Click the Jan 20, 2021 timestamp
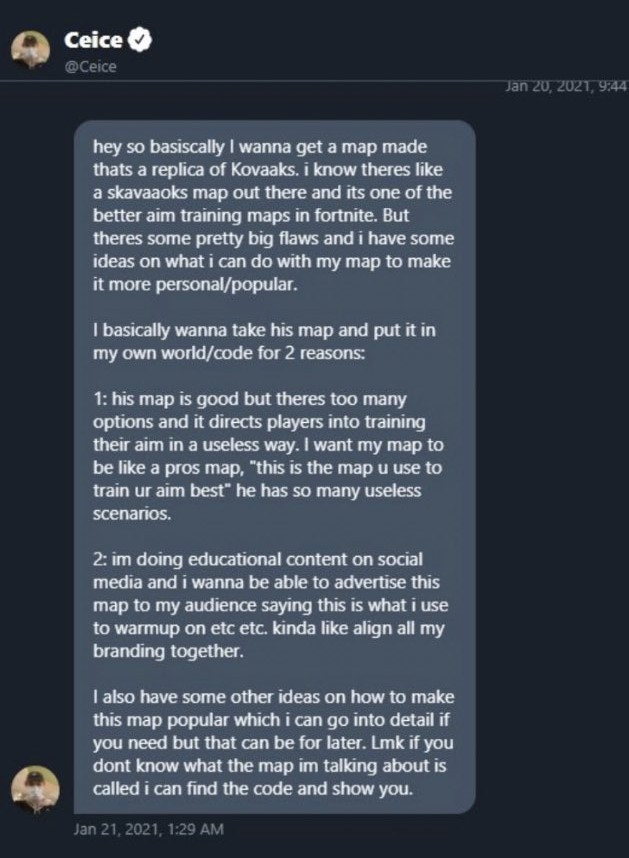This screenshot has width=629, height=858. 566,86
